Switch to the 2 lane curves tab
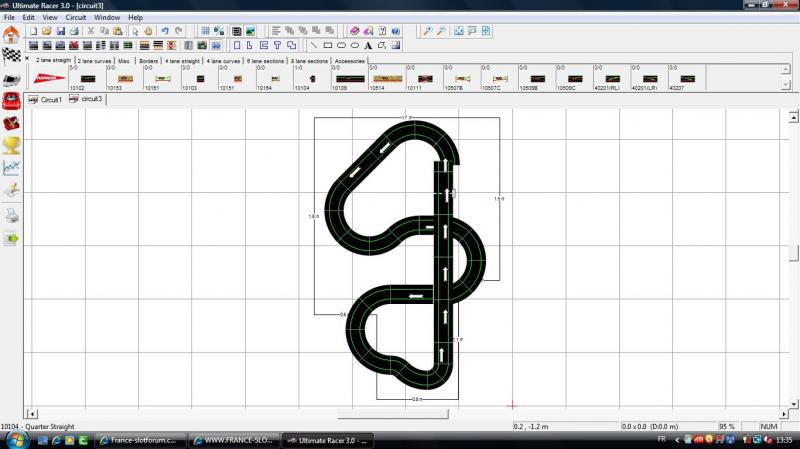The image size is (800, 449). click(x=95, y=61)
